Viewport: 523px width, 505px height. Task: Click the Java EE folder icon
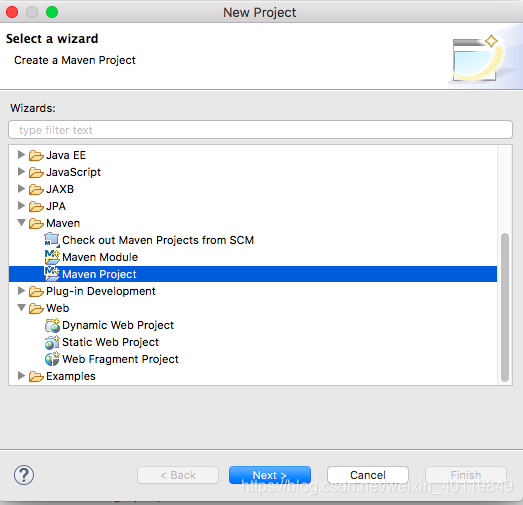click(36, 155)
